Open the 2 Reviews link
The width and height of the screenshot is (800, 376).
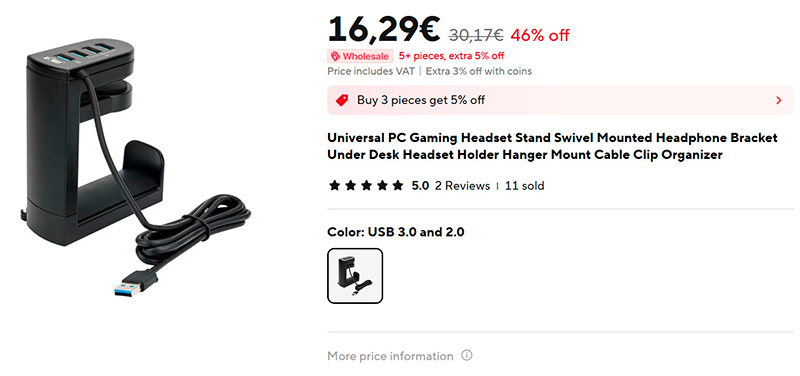[462, 186]
